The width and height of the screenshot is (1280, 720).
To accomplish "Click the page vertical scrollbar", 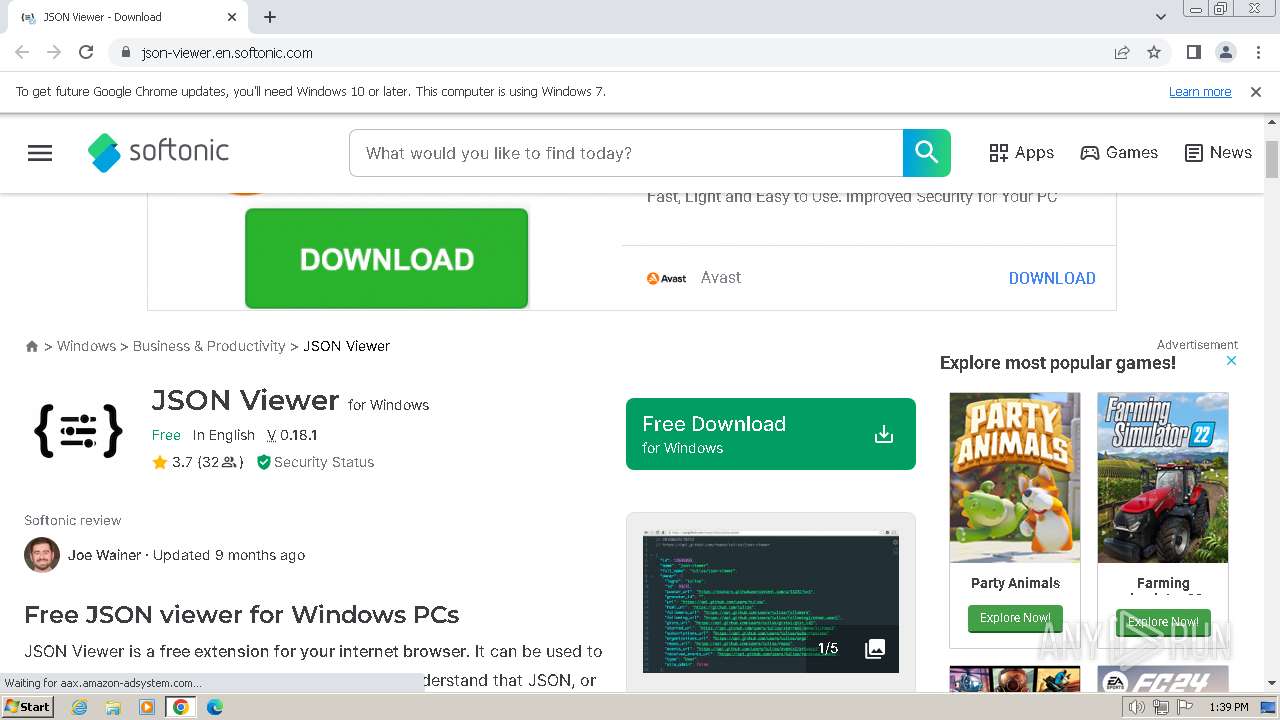I will pos(1272,160).
